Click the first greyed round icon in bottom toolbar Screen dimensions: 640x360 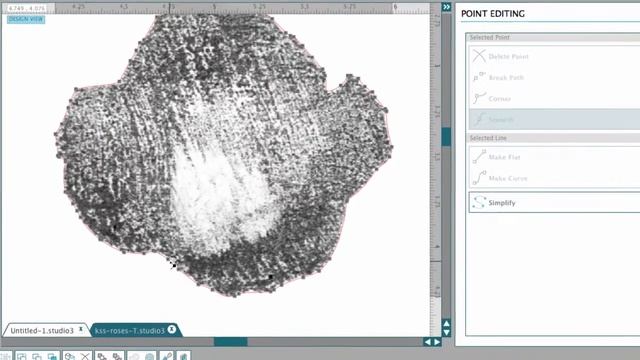134,356
